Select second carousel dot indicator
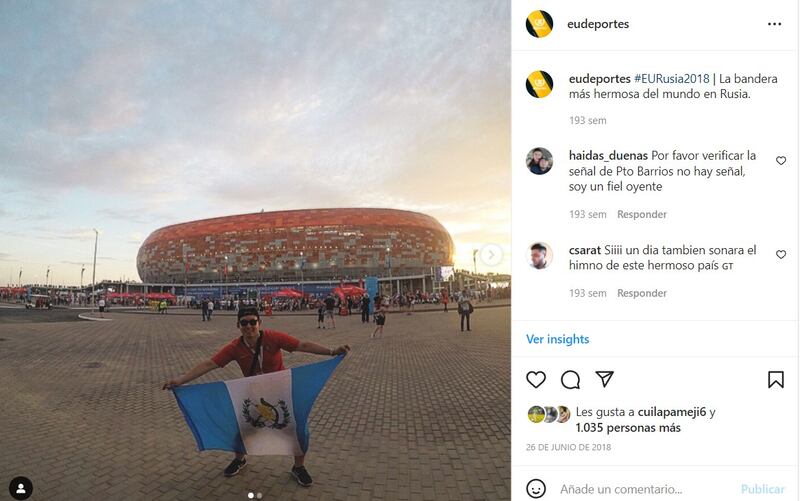The image size is (800, 501). click(260, 495)
